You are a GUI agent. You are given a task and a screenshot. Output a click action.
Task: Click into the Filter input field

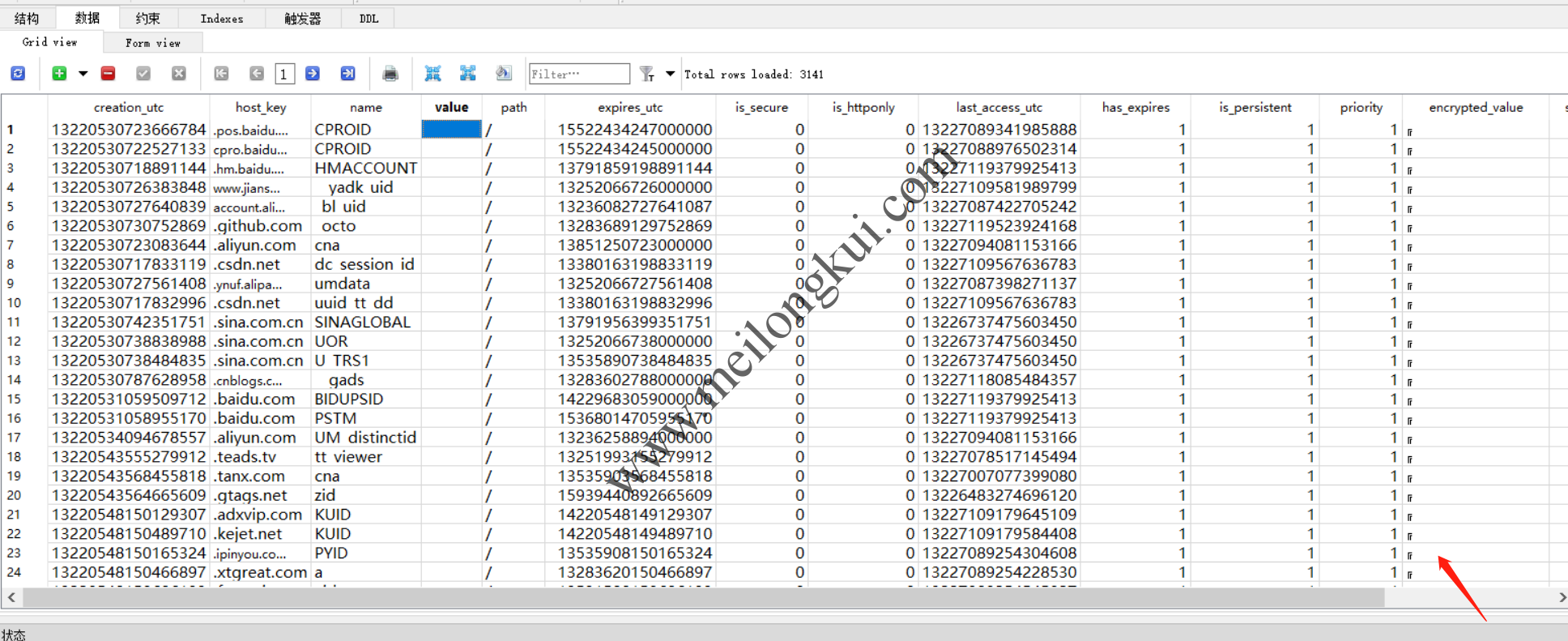pyautogui.click(x=579, y=74)
